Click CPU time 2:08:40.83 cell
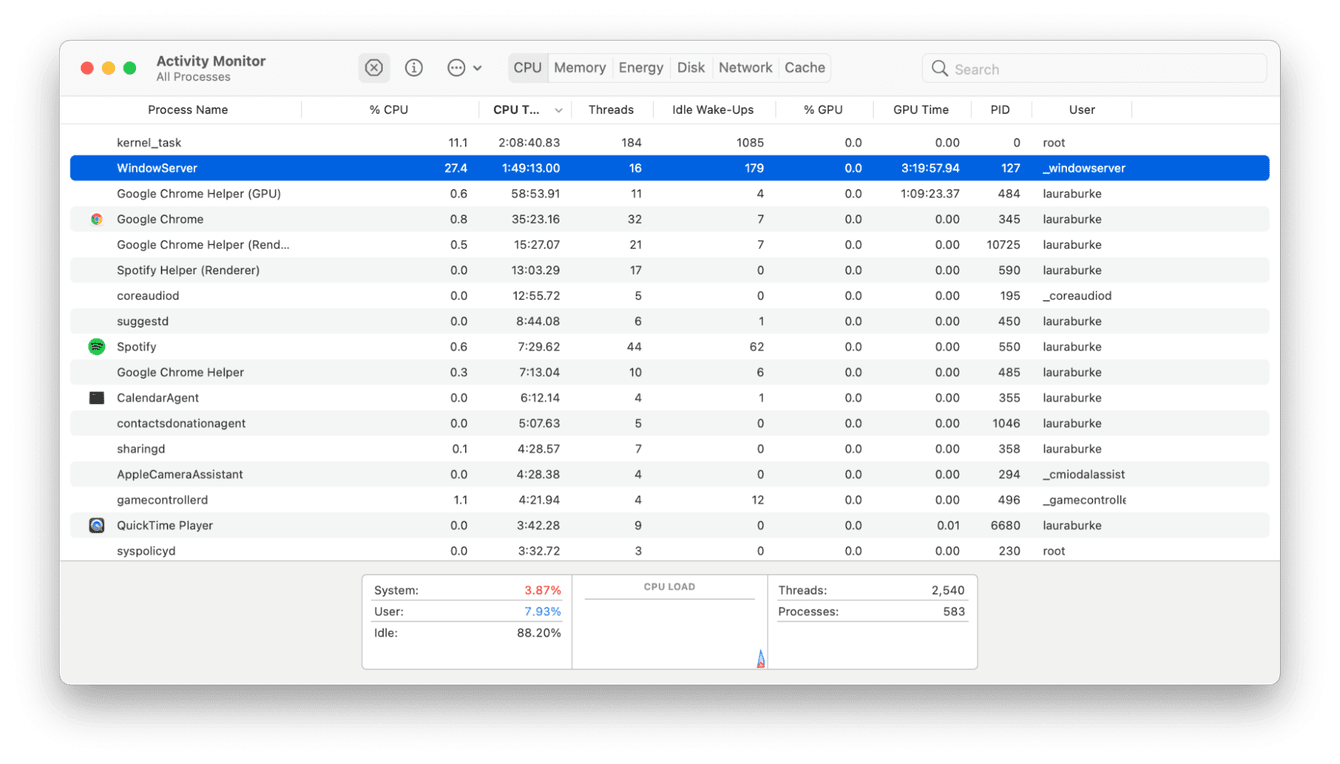The image size is (1340, 764). pyautogui.click(x=529, y=143)
